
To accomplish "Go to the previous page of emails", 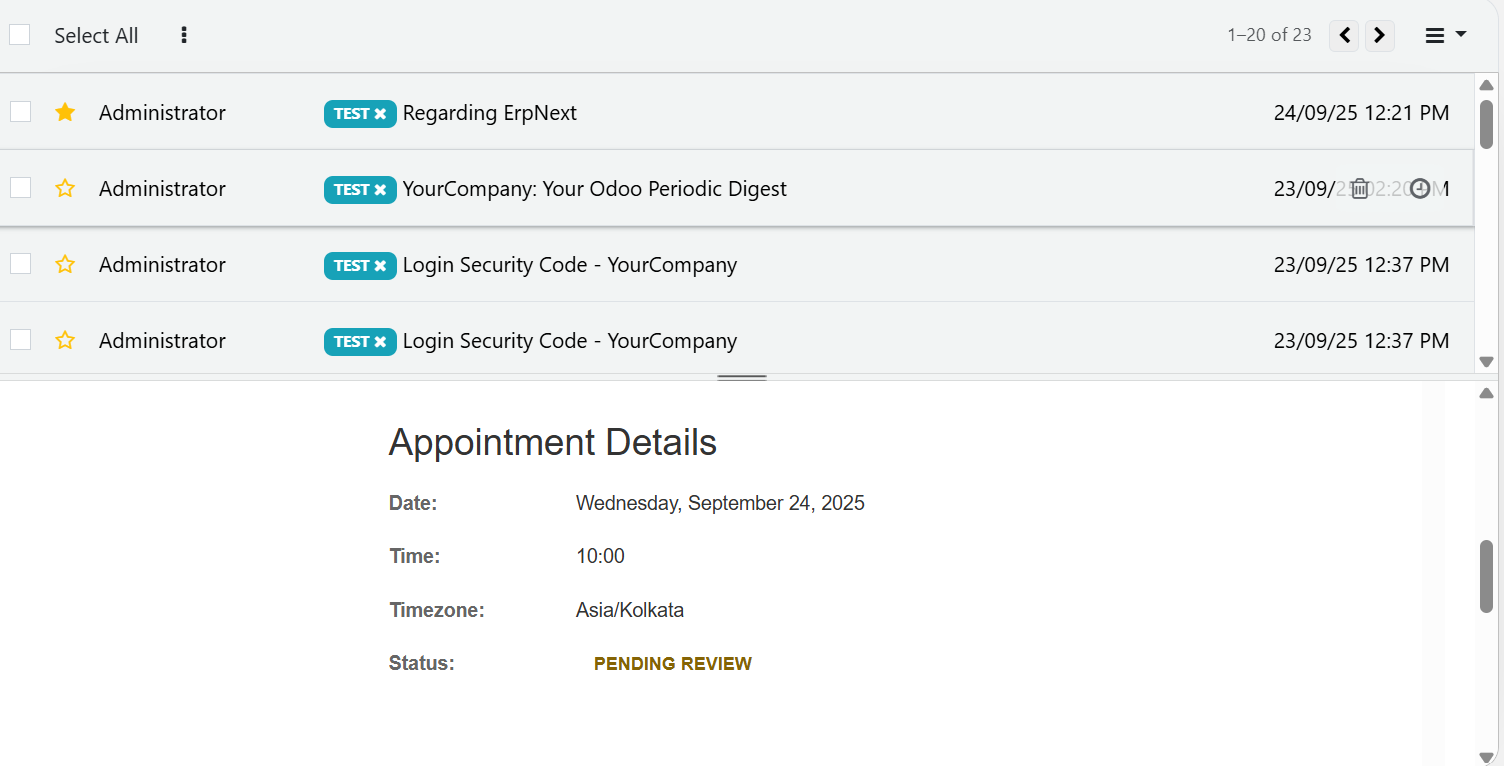I will [x=1344, y=35].
